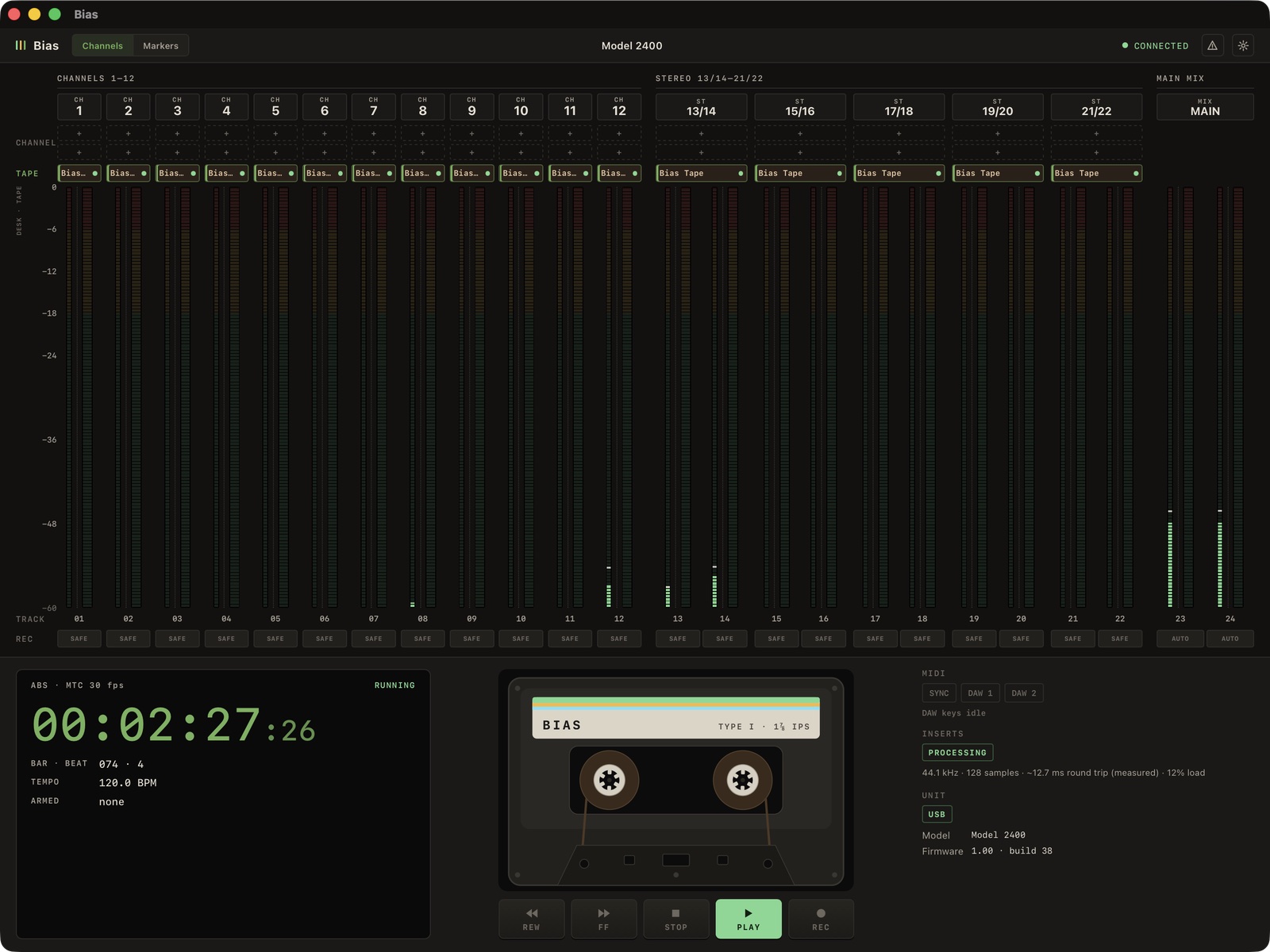Image resolution: width=1270 pixels, height=952 pixels.
Task: Select the MIDI SYNC mode
Action: 939,693
